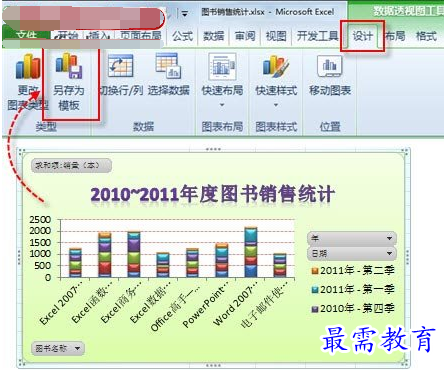The height and width of the screenshot is (371, 444).
Task: Click the orange 2011年第二季 legend swatch
Action: tap(315, 271)
